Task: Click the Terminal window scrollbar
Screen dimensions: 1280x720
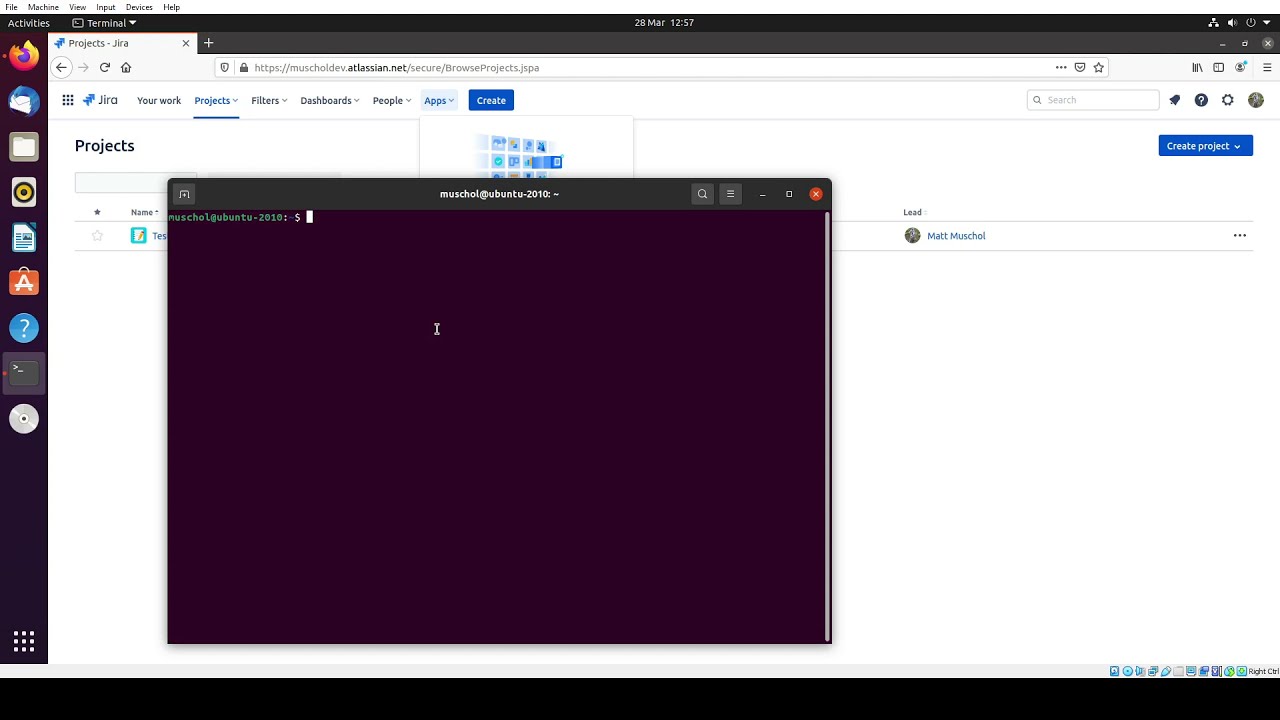Action: (x=827, y=427)
